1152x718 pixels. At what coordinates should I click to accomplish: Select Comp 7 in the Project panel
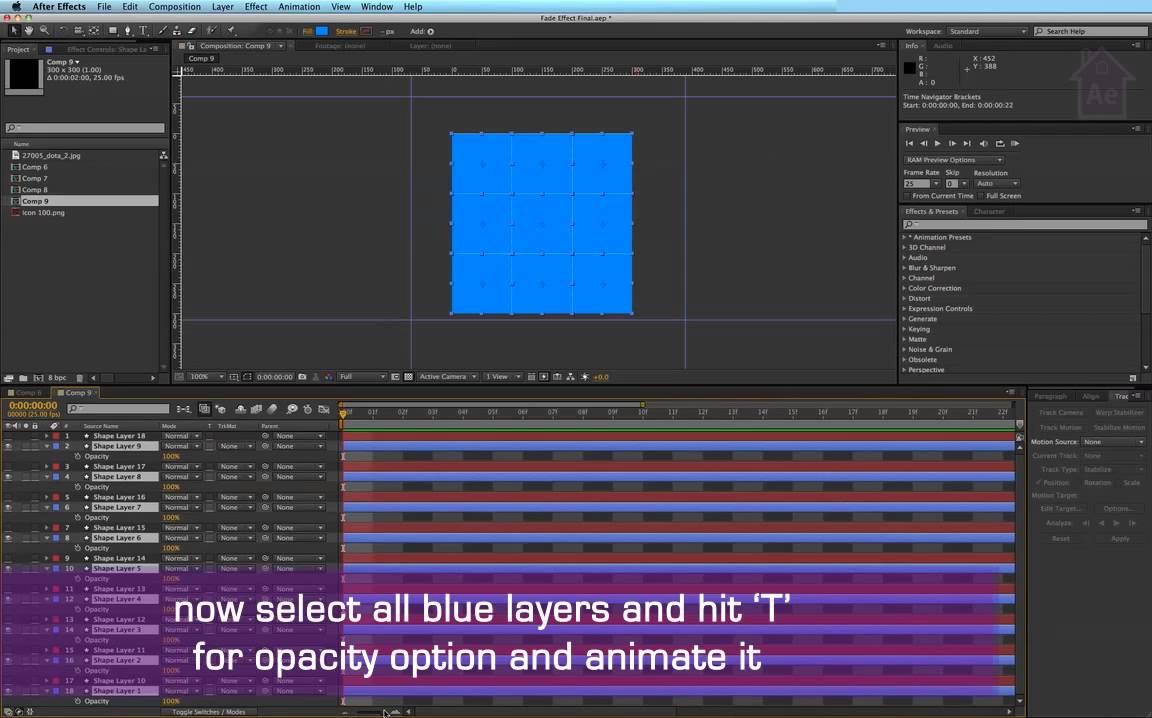(35, 179)
